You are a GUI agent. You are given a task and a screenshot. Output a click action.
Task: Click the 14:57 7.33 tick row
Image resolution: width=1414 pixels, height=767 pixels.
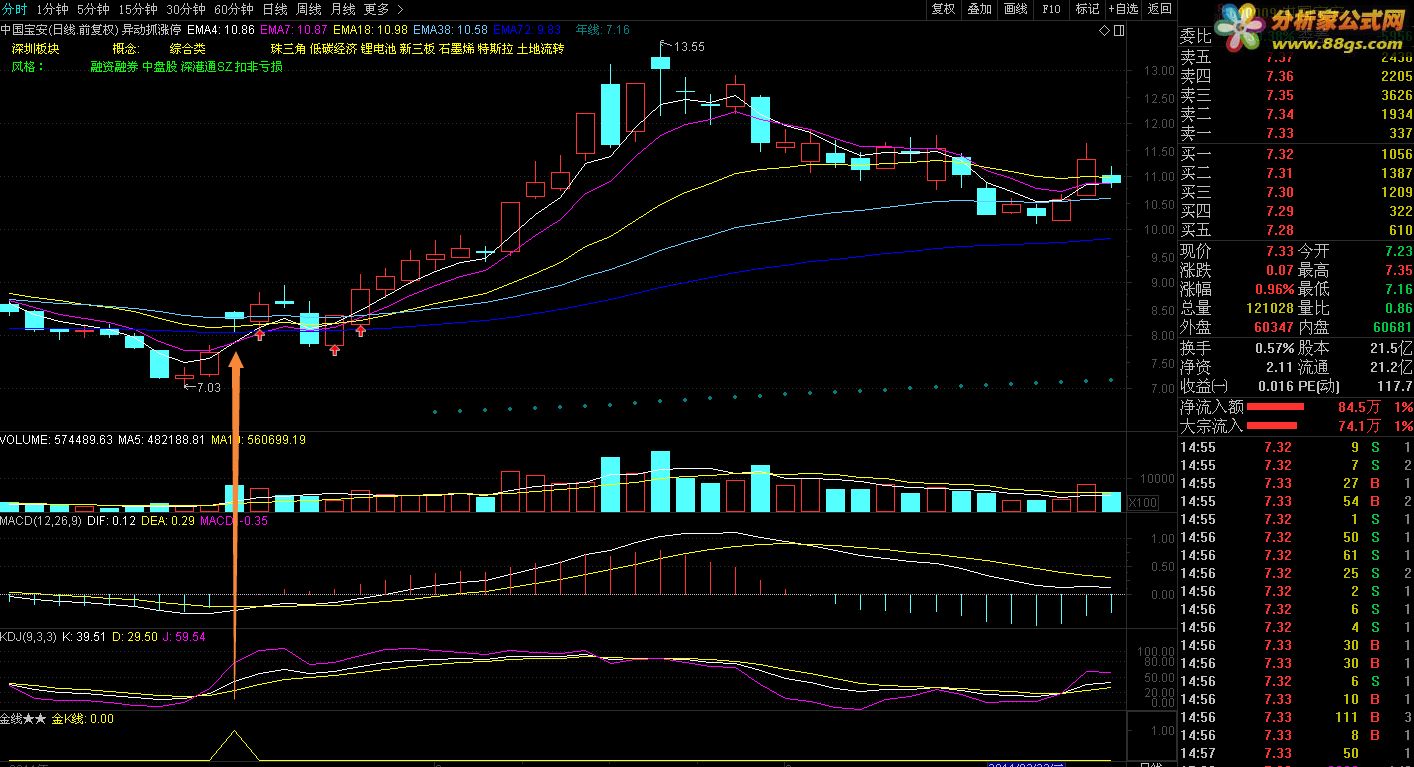[x=1296, y=753]
